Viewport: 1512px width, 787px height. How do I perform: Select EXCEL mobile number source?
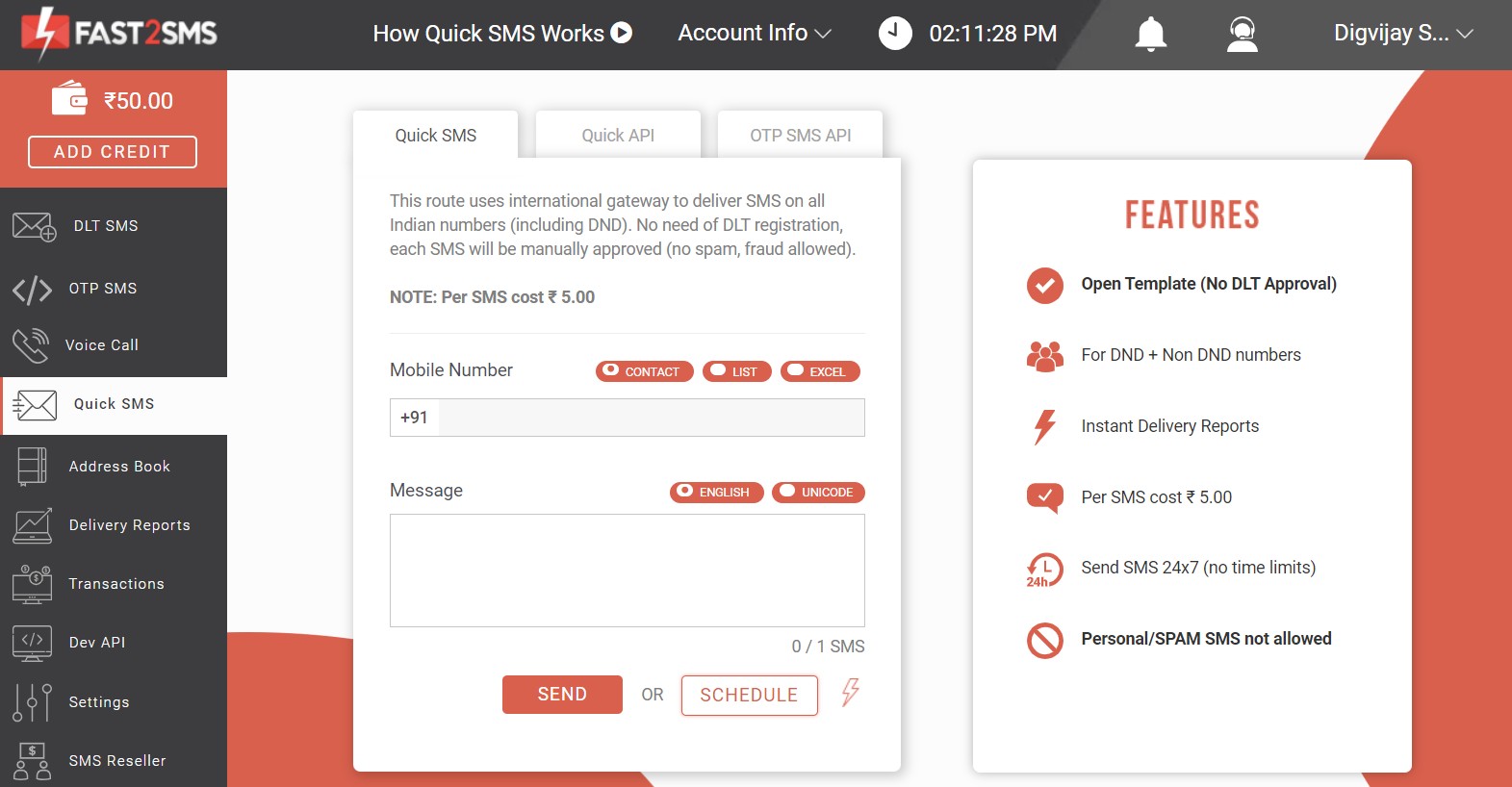tap(820, 371)
